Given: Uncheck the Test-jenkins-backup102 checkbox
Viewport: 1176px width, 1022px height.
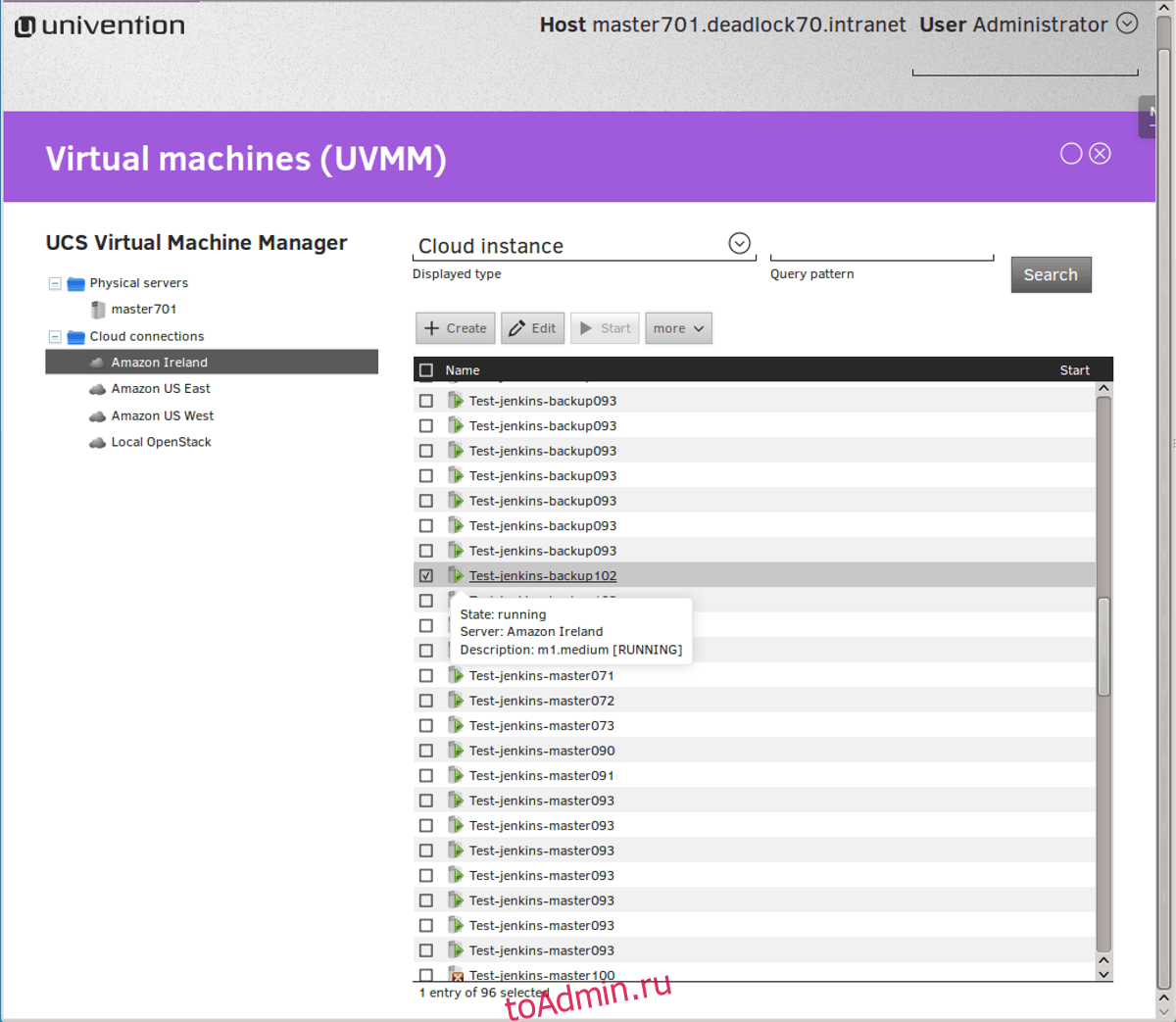Looking at the screenshot, I should click(426, 576).
